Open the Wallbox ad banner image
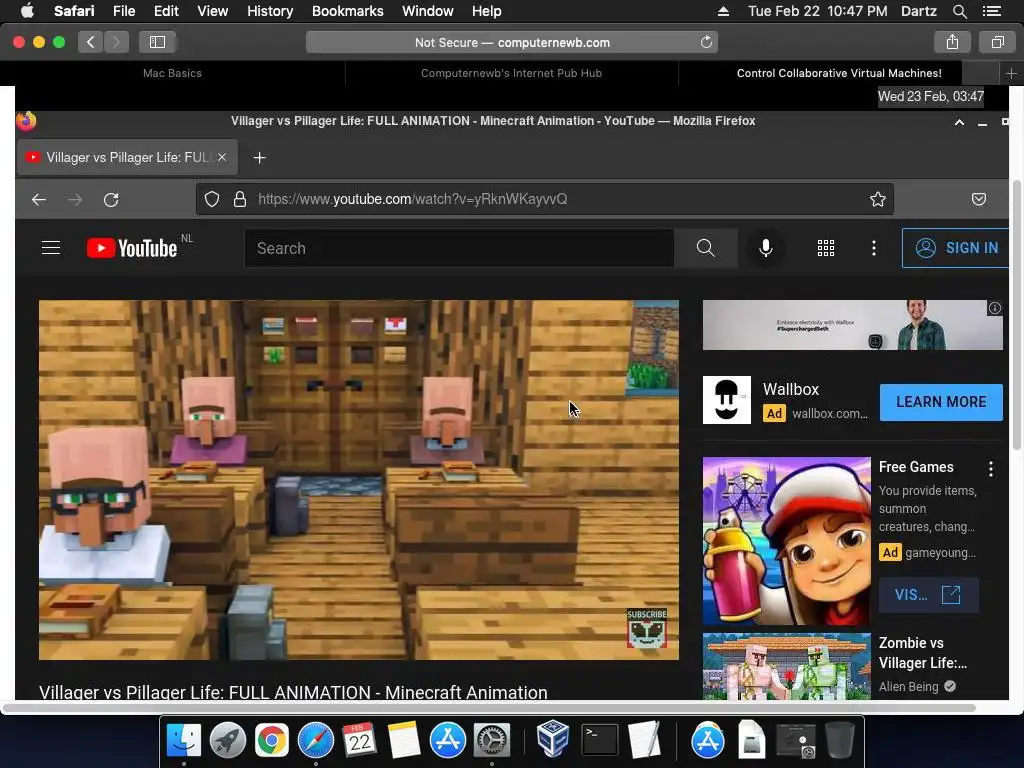1024x768 pixels. tap(852, 325)
